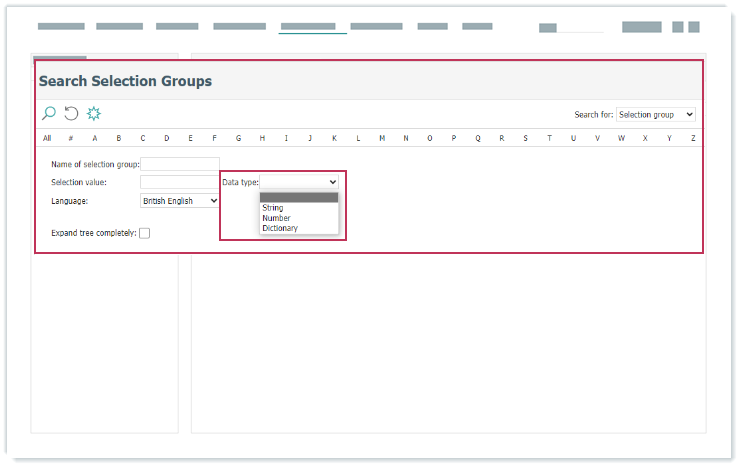This screenshot has width=741, height=468.
Task: Filter selection groups by letter K
Action: click(334, 138)
